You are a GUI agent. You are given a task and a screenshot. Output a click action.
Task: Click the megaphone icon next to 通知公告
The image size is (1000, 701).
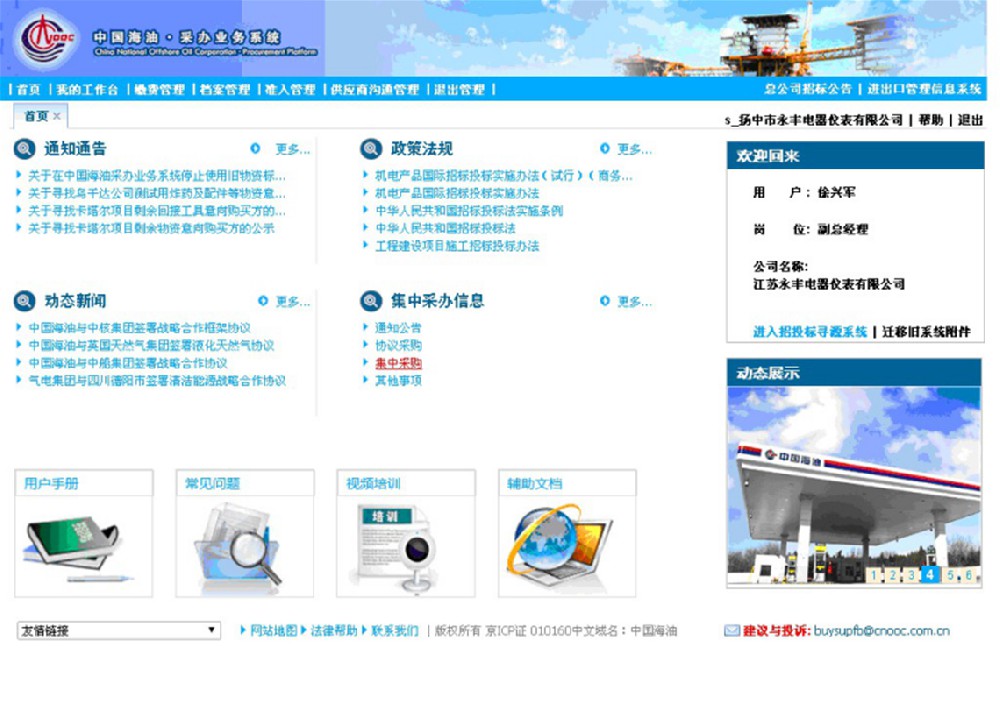click(24, 149)
